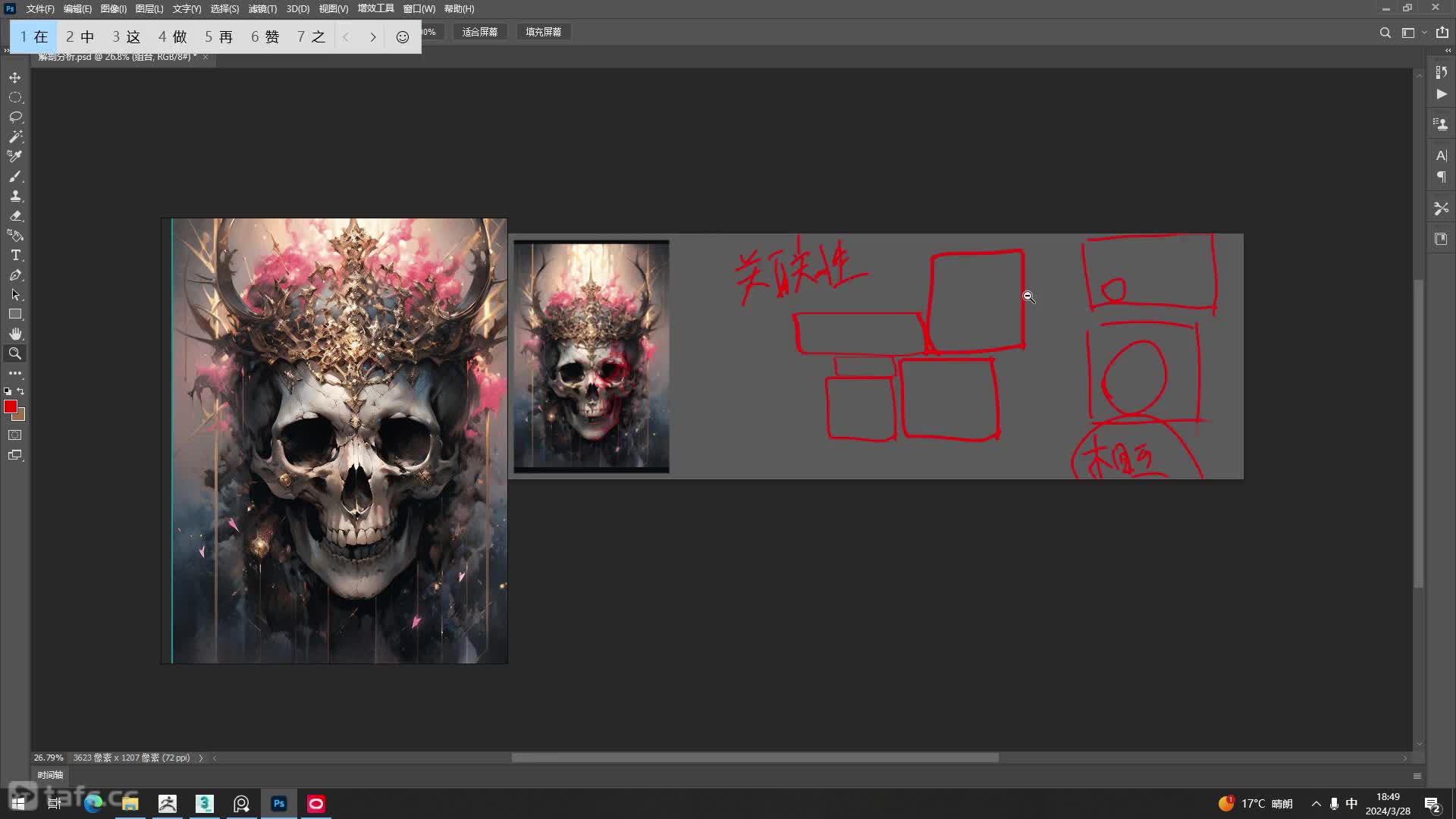Reset default foreground and background colors

[x=8, y=391]
